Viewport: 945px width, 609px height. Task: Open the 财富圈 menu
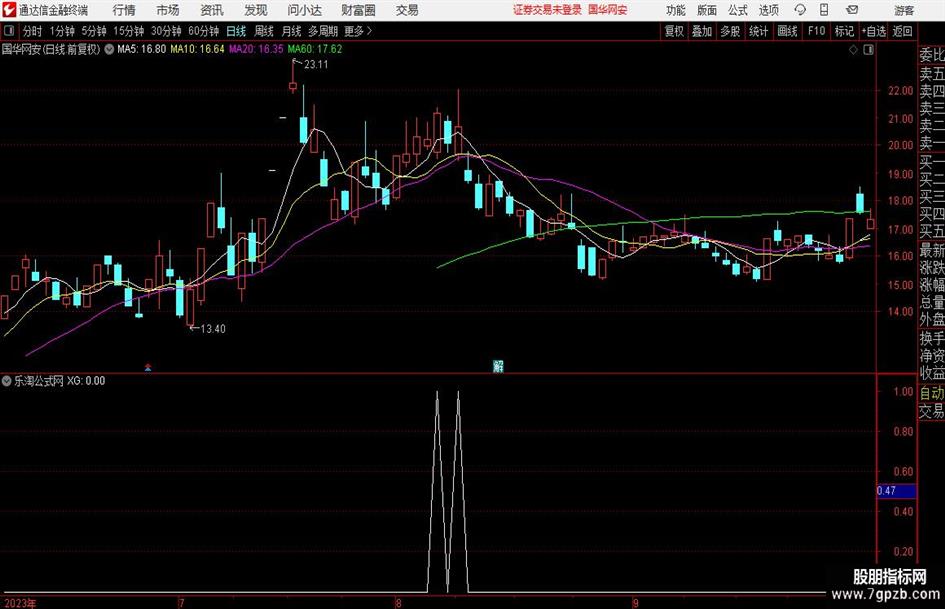pyautogui.click(x=358, y=10)
